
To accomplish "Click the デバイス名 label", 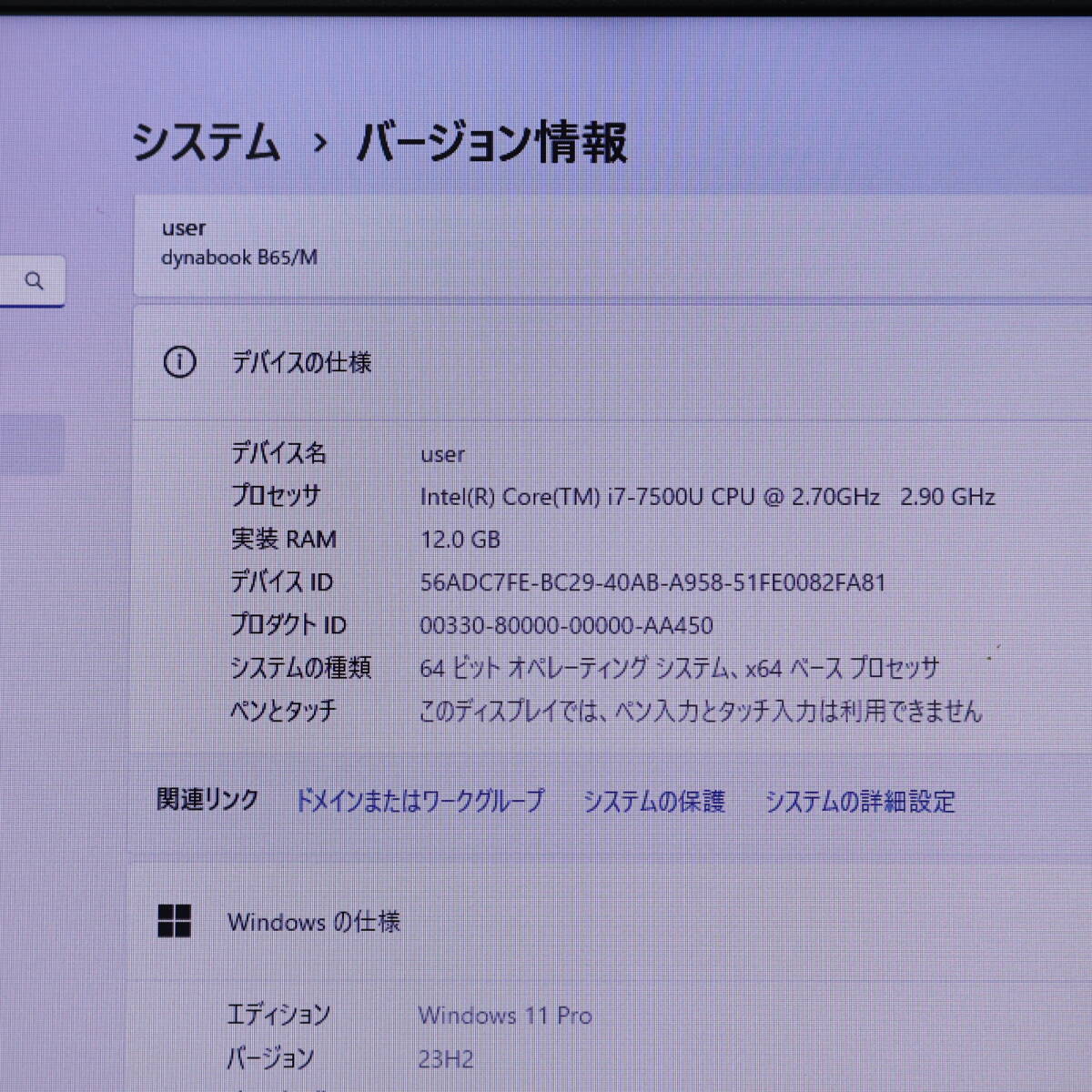I will pyautogui.click(x=278, y=453).
